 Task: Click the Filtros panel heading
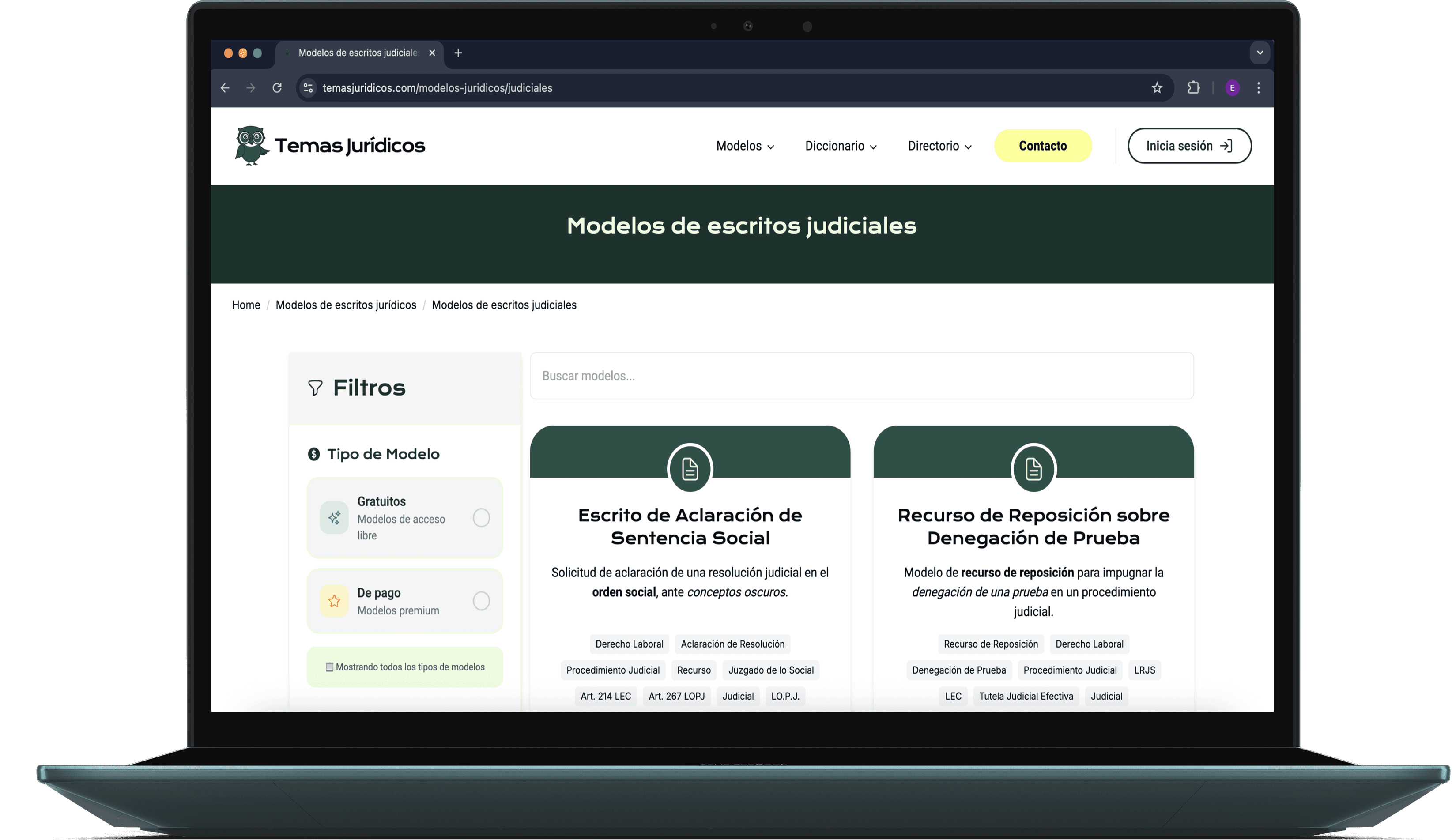(370, 388)
